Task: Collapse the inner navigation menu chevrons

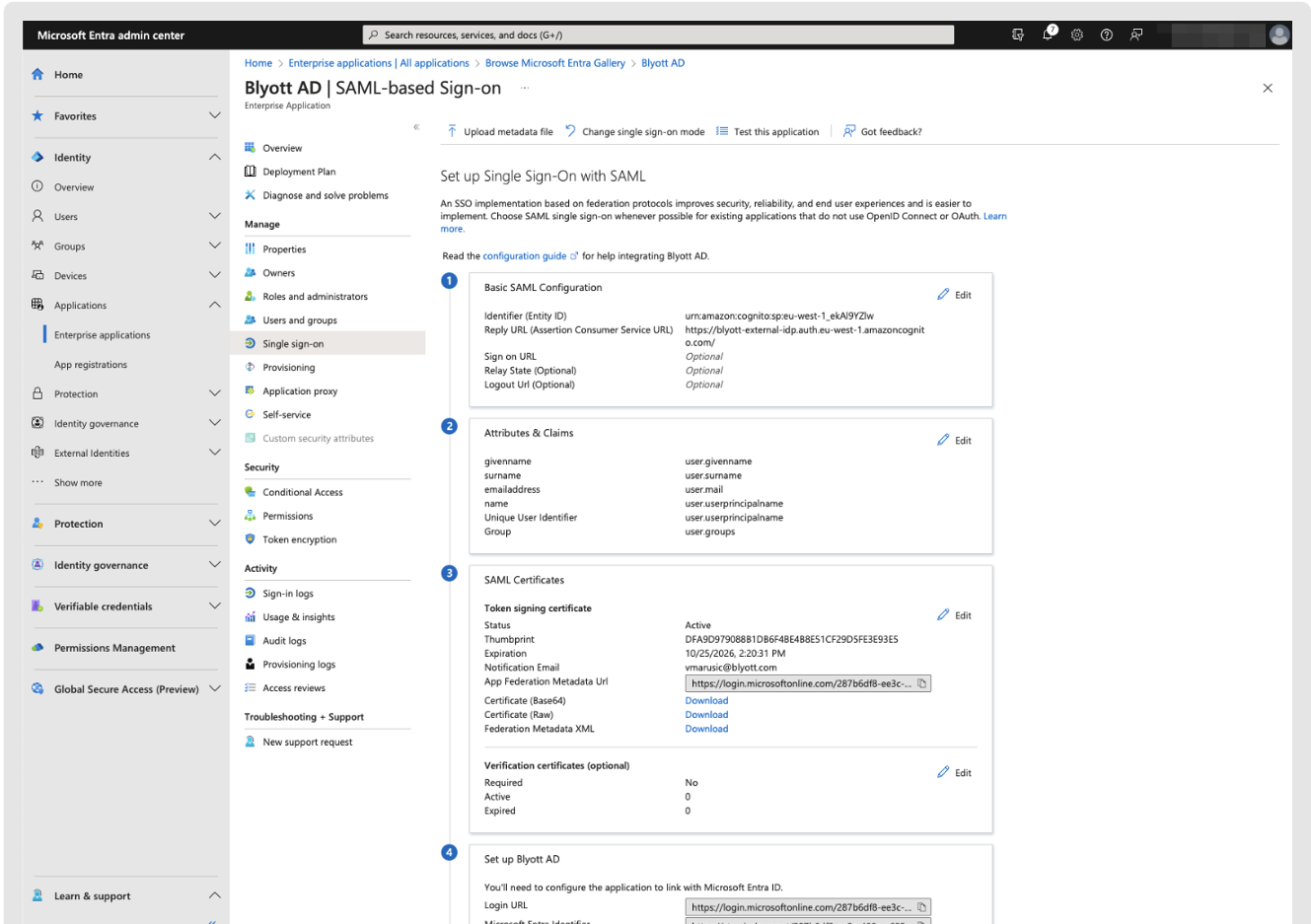Action: [416, 127]
